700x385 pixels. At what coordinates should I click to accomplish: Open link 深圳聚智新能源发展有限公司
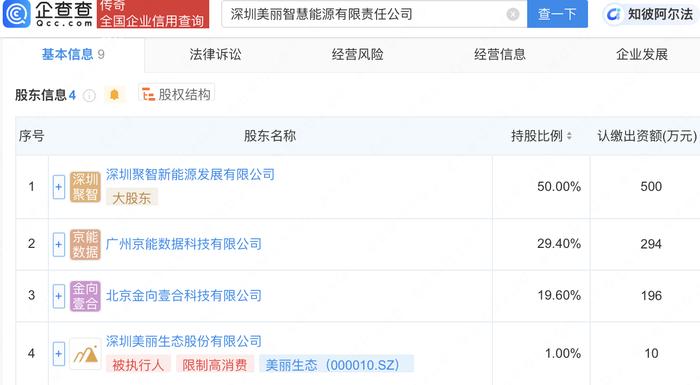tap(190, 175)
